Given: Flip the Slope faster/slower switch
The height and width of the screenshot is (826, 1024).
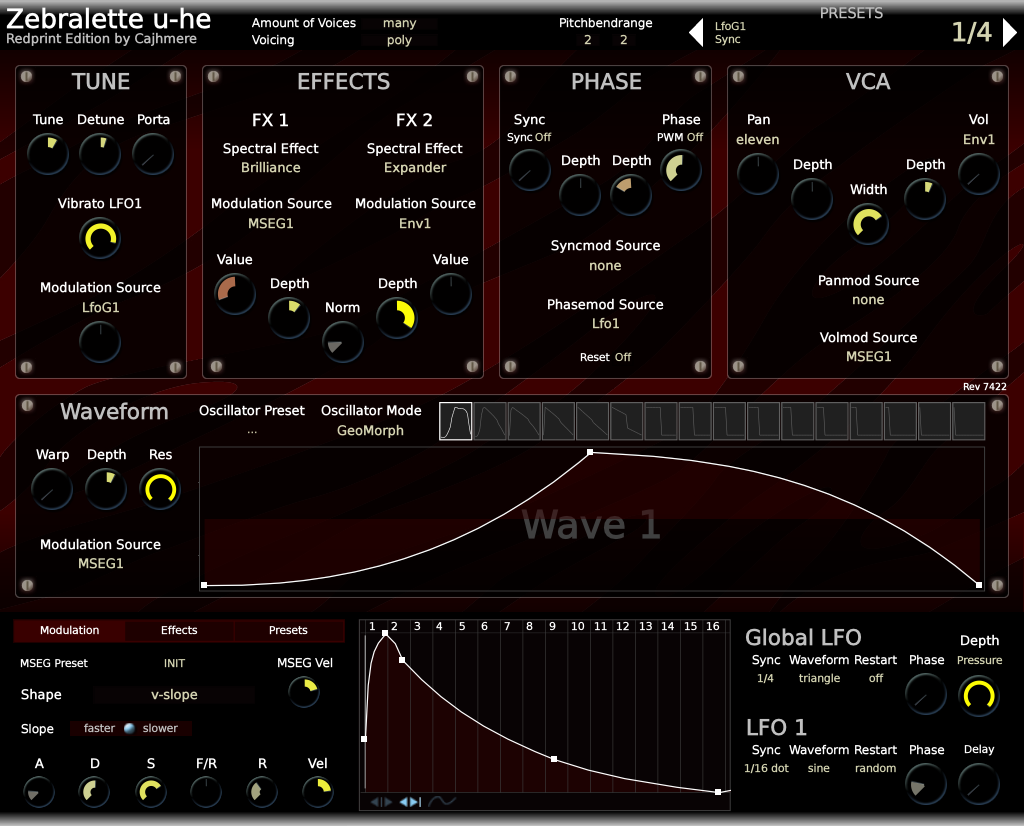Looking at the screenshot, I should (x=130, y=728).
